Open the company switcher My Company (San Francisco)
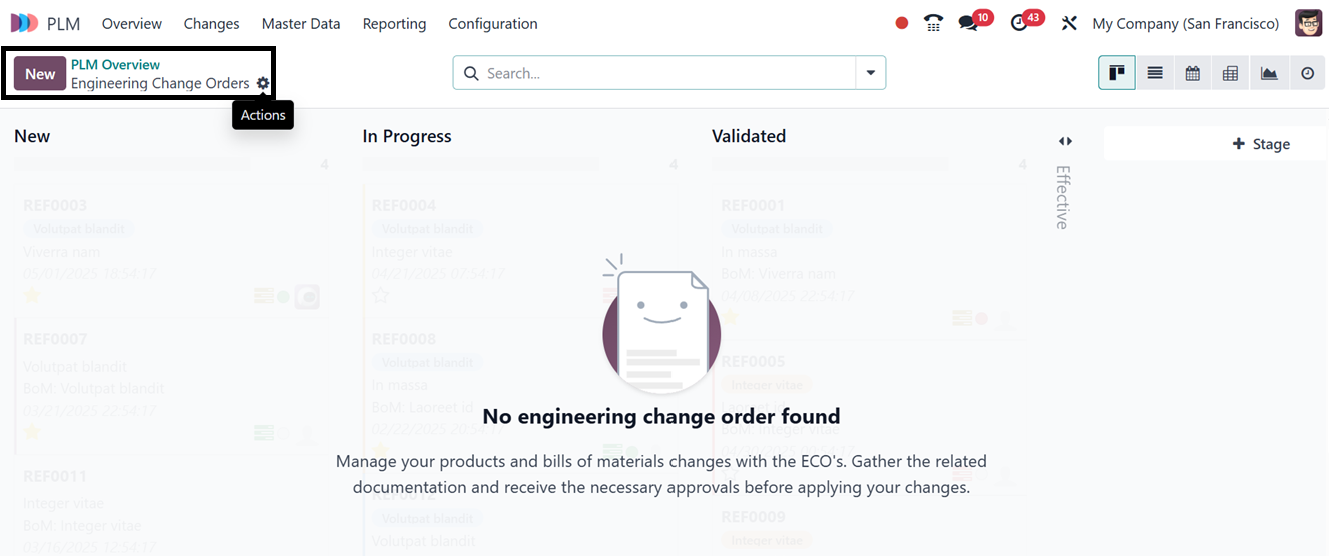 tap(1185, 23)
